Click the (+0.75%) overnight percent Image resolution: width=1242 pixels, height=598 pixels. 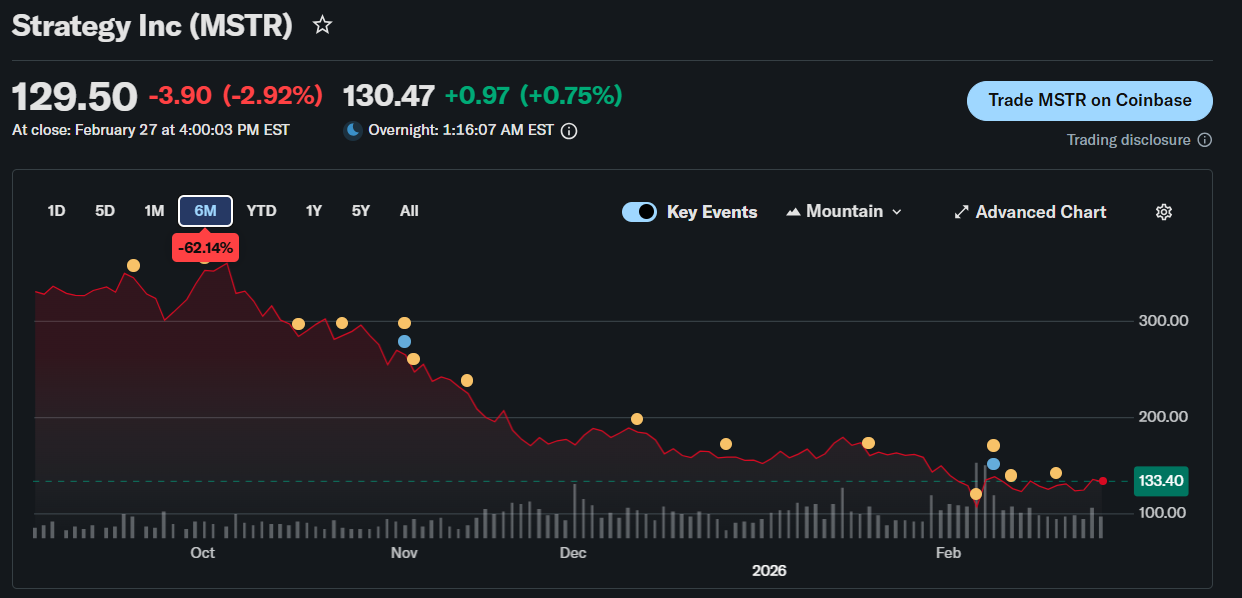point(571,96)
